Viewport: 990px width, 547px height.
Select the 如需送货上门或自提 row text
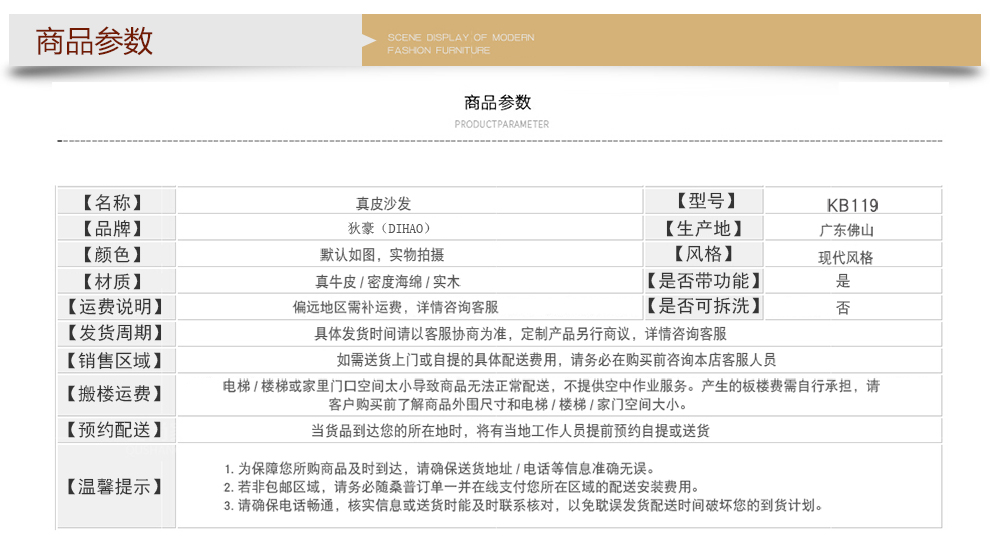tap(556, 360)
